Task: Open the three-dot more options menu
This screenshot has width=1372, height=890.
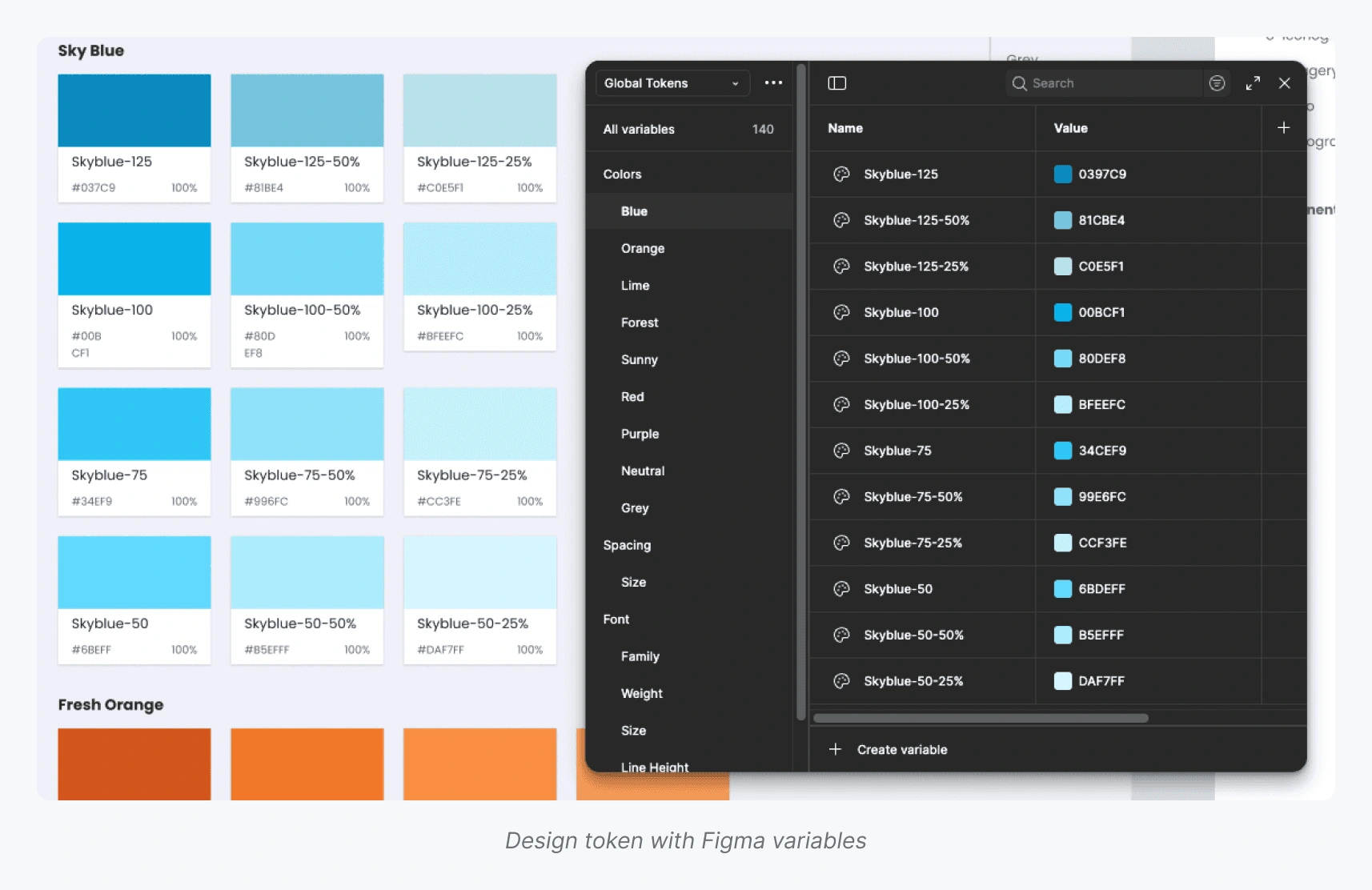Action: tap(773, 82)
